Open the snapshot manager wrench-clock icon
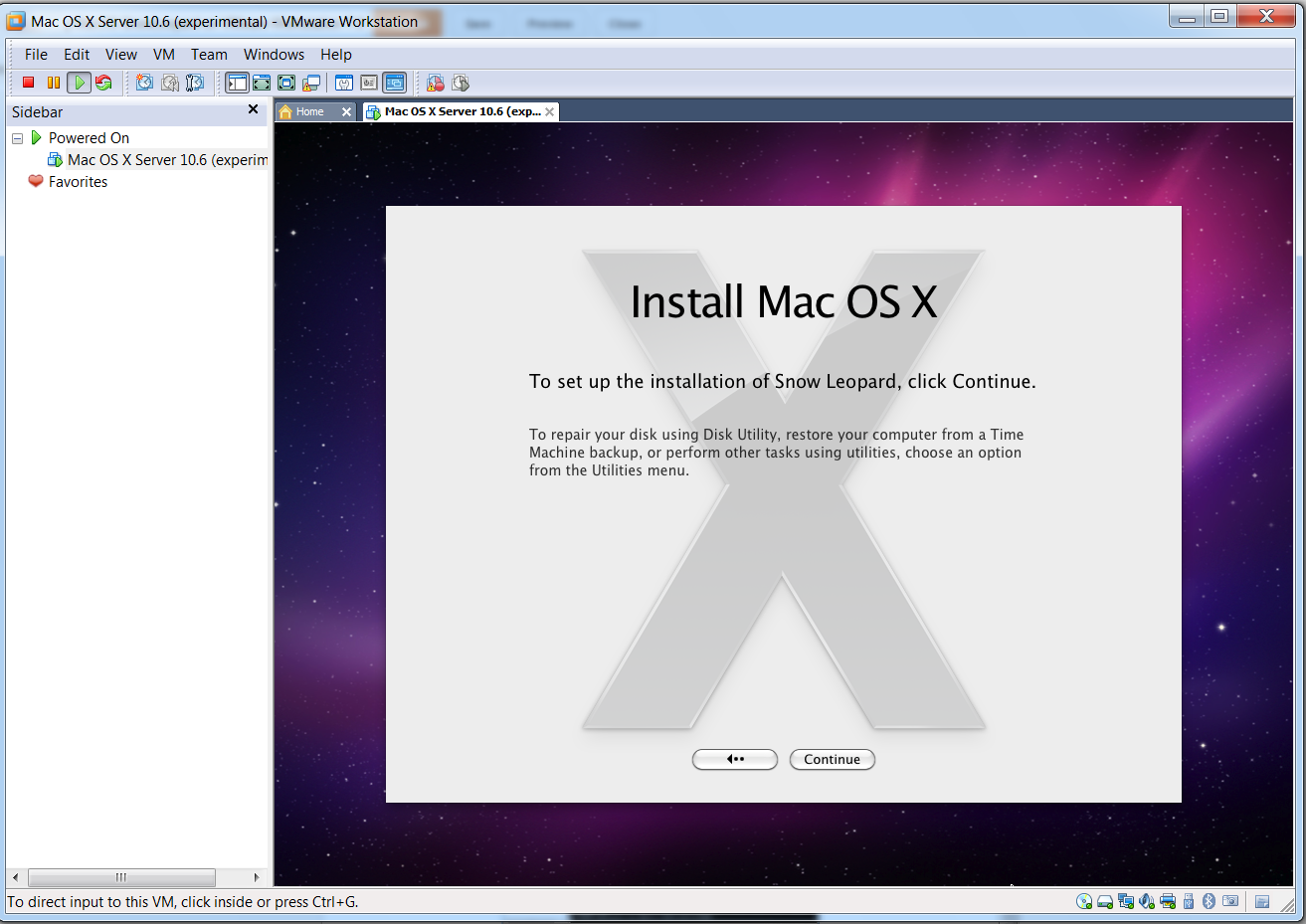The width and height of the screenshot is (1306, 924). click(195, 83)
